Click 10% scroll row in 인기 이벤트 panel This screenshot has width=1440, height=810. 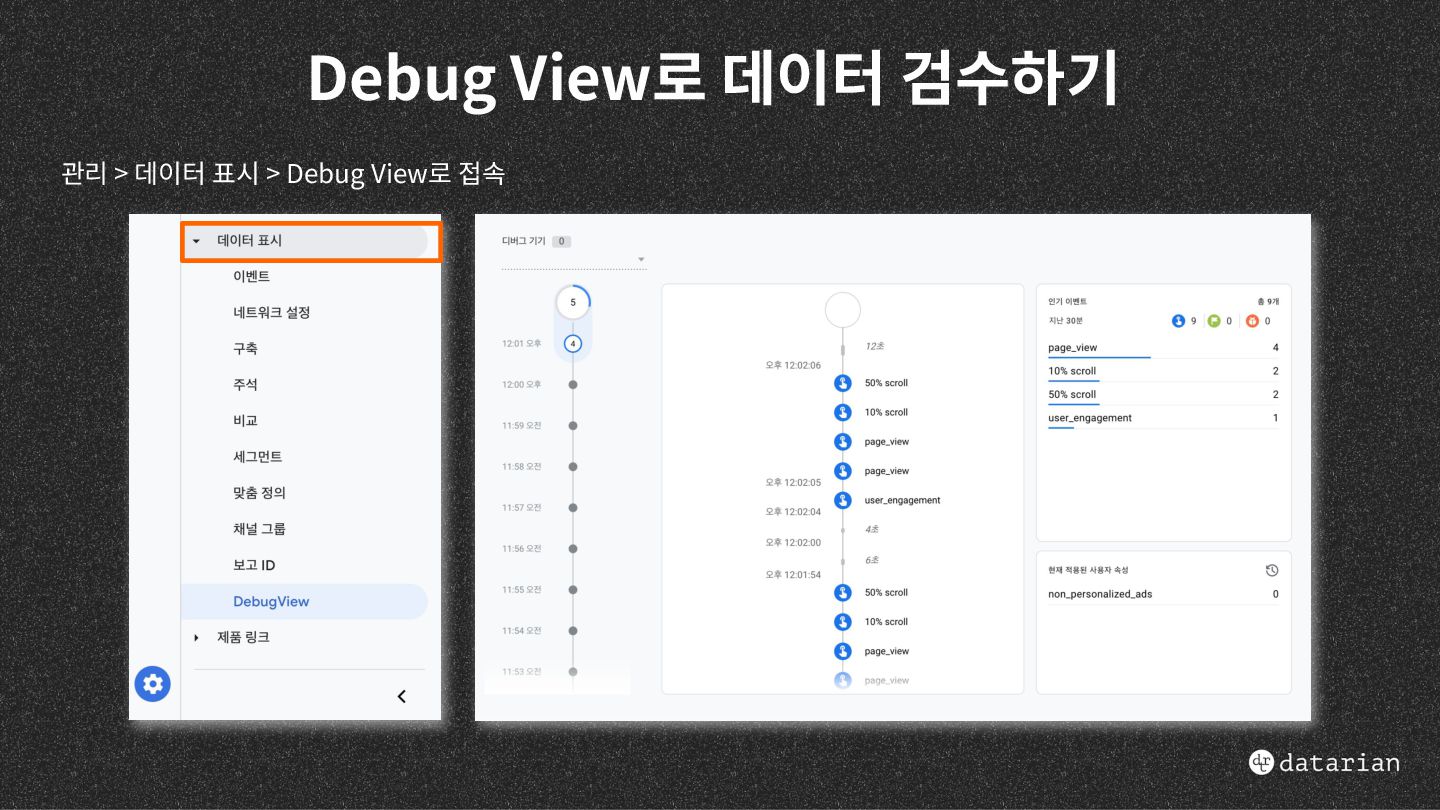click(1163, 371)
